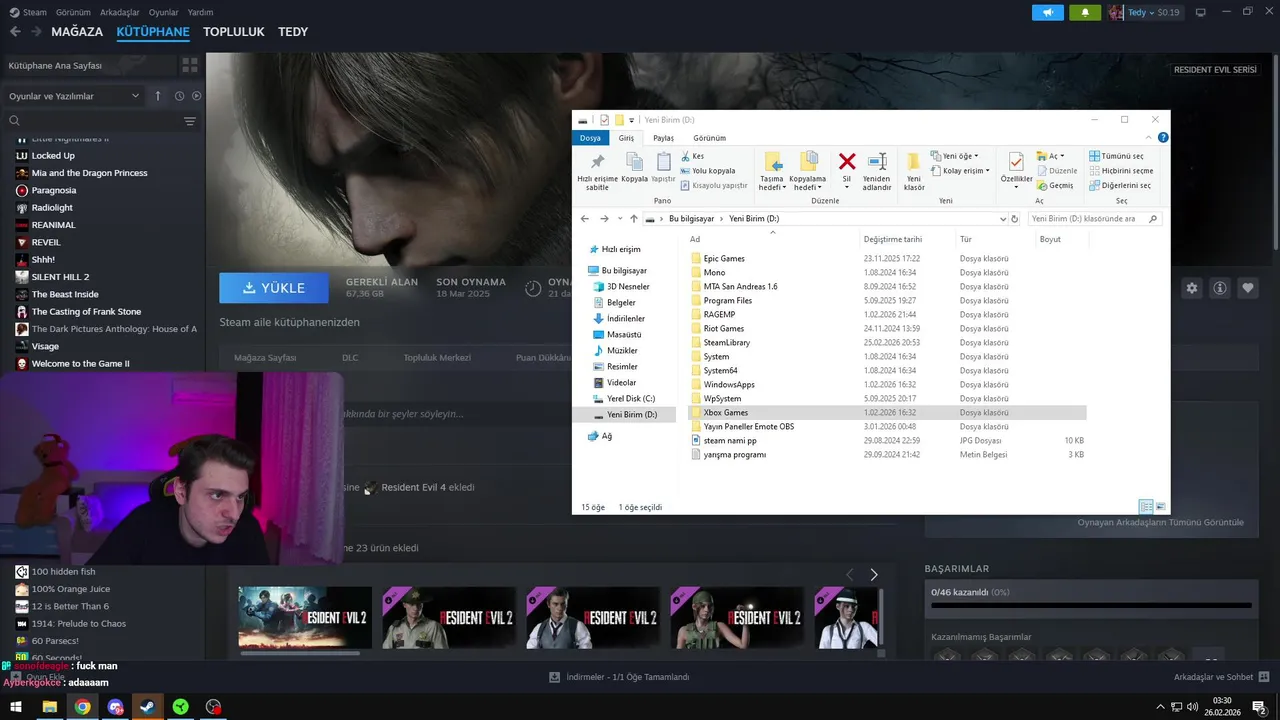The height and width of the screenshot is (720, 1280).
Task: Expand address bar history dropdown
Action: click(1003, 218)
